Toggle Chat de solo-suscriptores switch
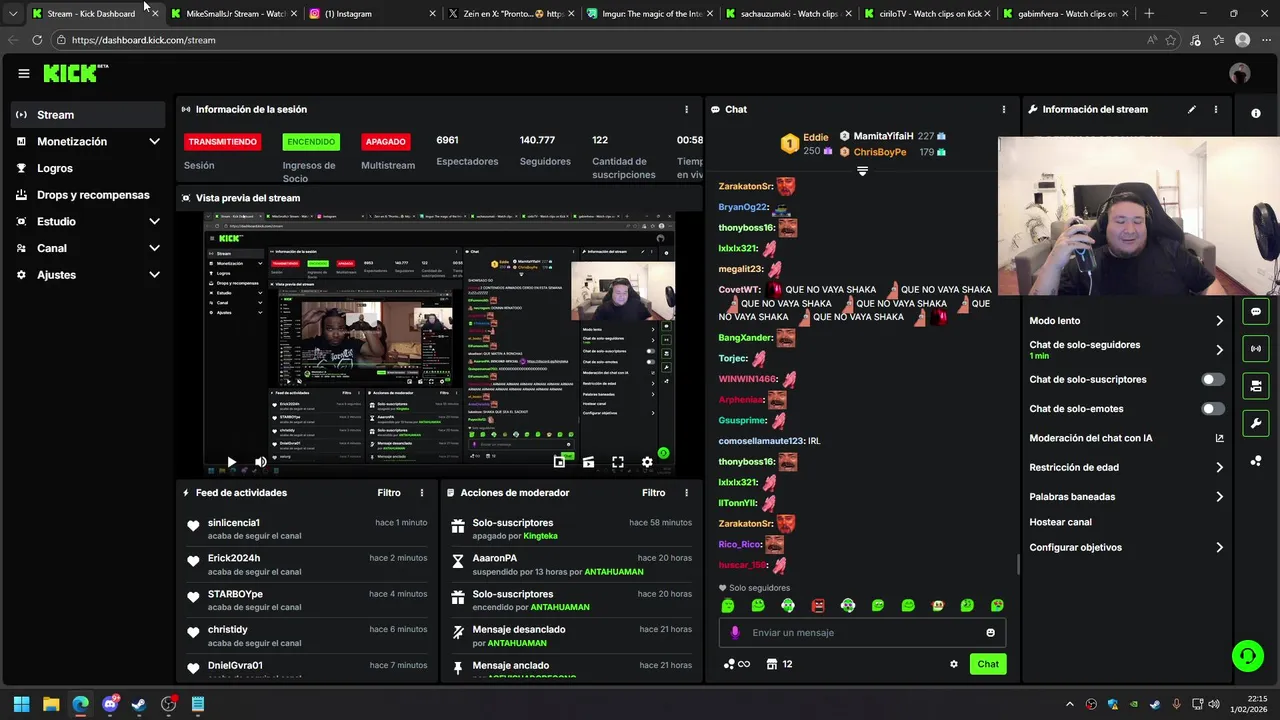1280x720 pixels. tap(1212, 380)
